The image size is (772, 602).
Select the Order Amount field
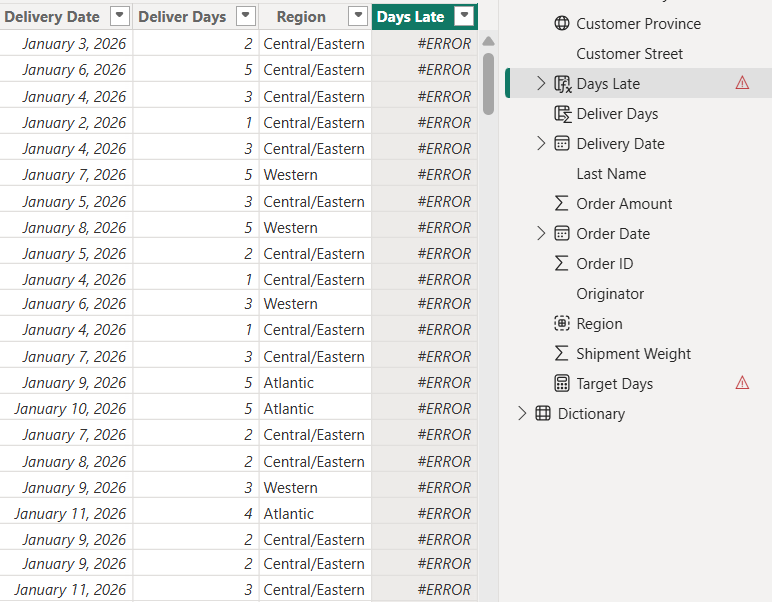[624, 204]
